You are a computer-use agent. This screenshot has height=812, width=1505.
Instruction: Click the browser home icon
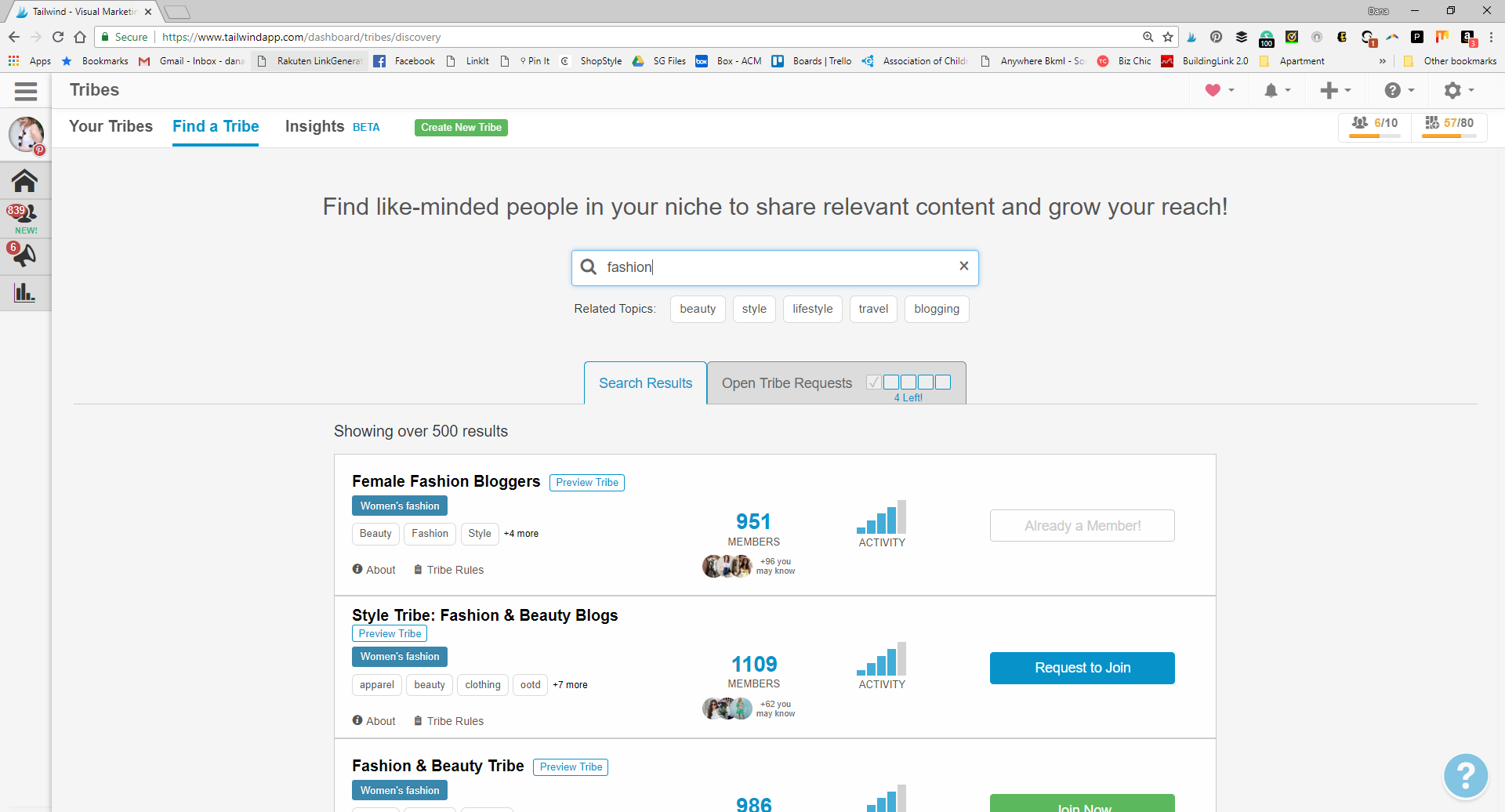point(80,37)
